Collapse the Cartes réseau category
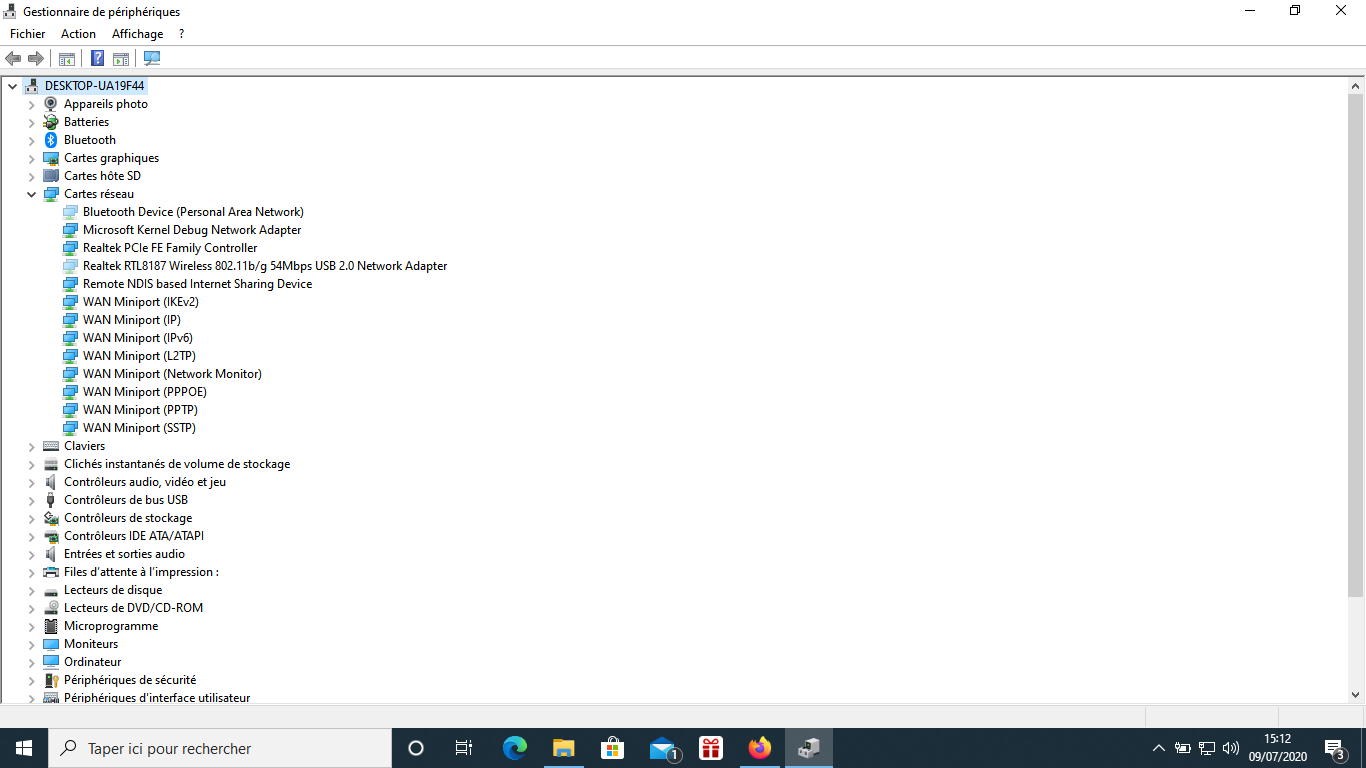Viewport: 1366px width, 768px height. point(31,194)
